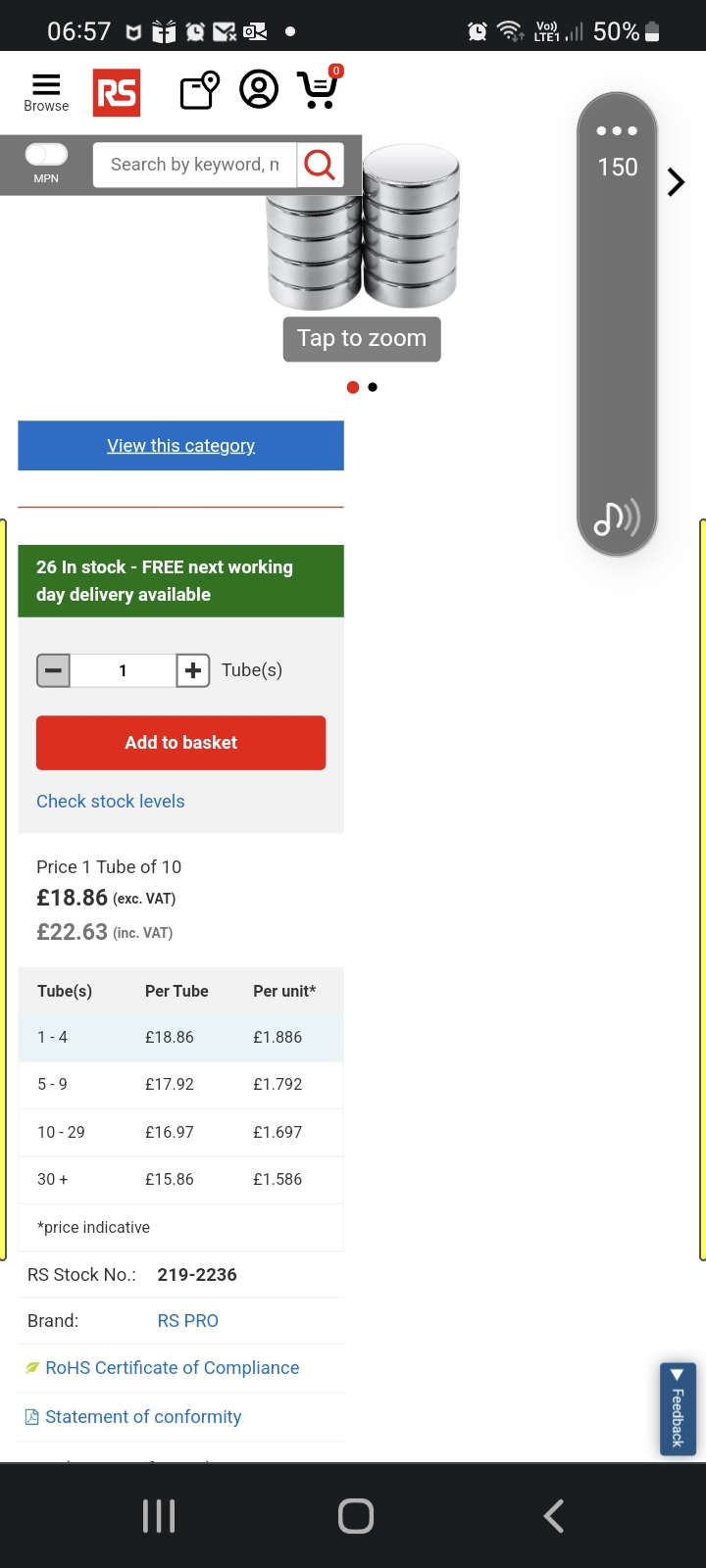Open the View this category link

180,446
